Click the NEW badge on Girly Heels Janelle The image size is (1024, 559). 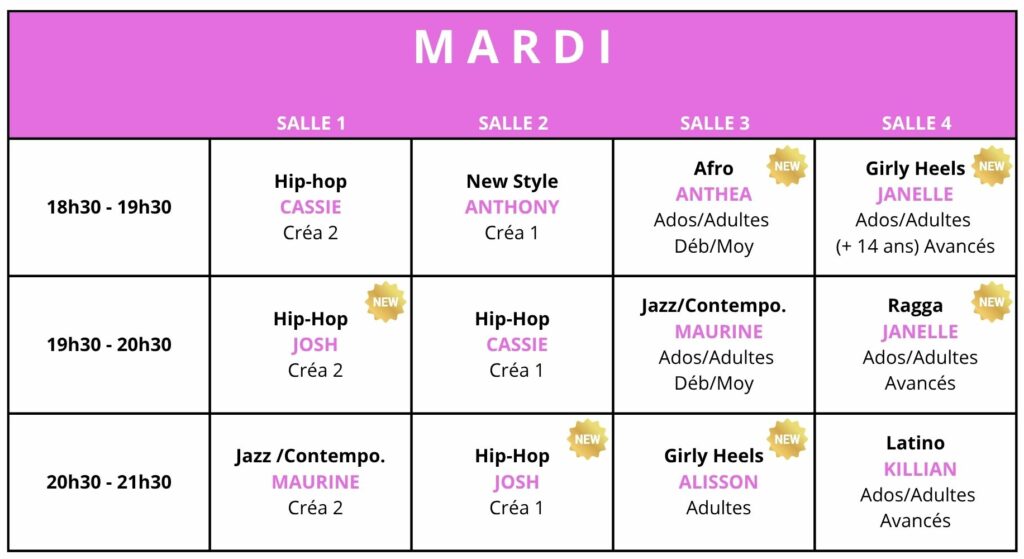[x=991, y=166]
